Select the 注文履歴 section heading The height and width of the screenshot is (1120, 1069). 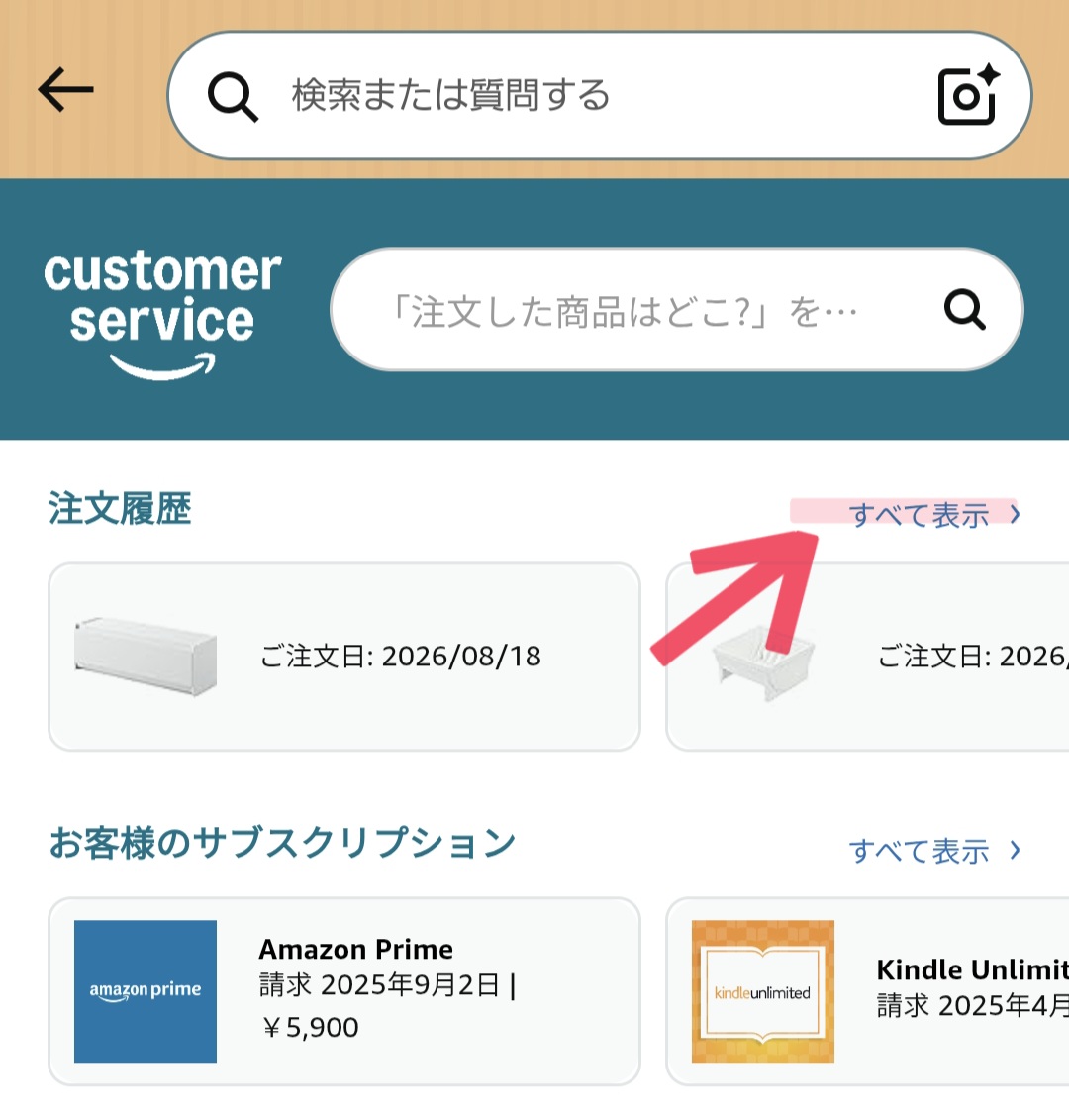coord(119,509)
